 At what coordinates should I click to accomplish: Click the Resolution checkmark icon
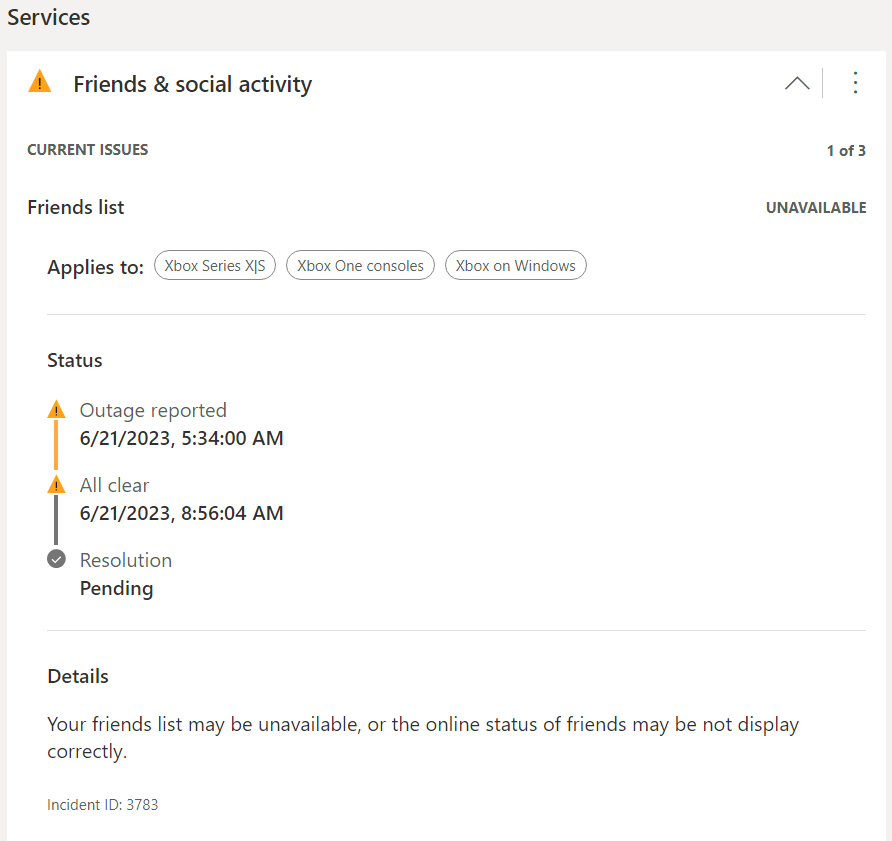(56, 559)
